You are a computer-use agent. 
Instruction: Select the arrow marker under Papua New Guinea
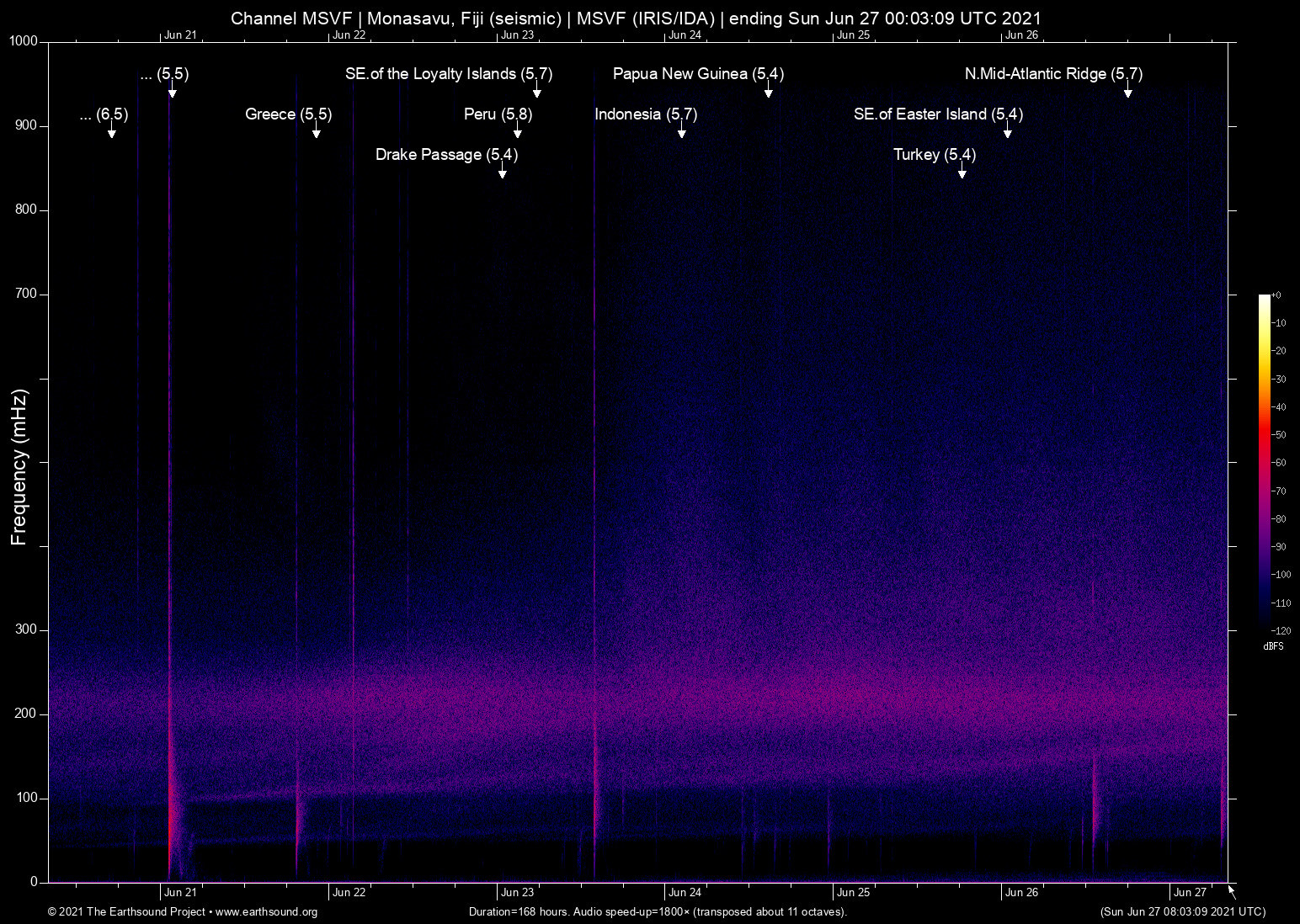(768, 89)
